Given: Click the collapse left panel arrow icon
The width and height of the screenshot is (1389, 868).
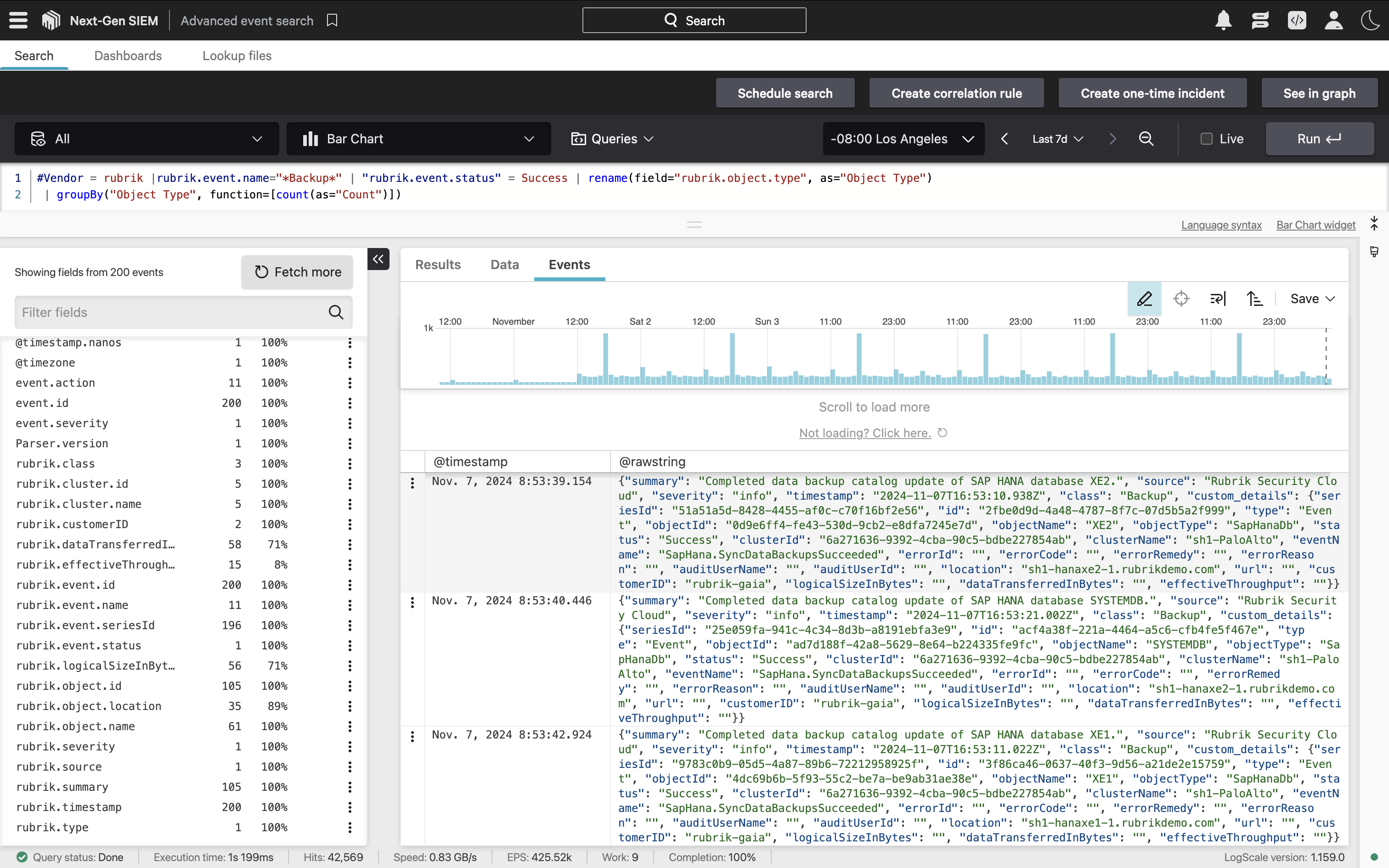Looking at the screenshot, I should click(378, 258).
